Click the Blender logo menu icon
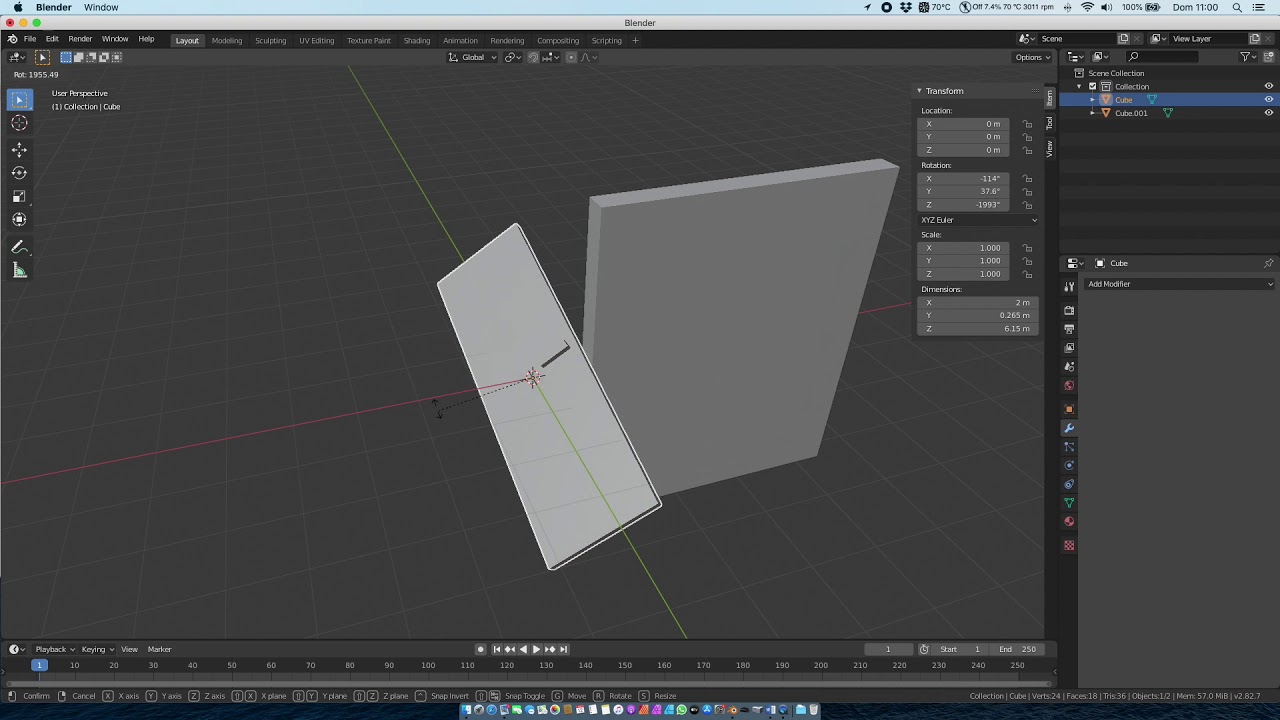1280x720 pixels. [12, 39]
